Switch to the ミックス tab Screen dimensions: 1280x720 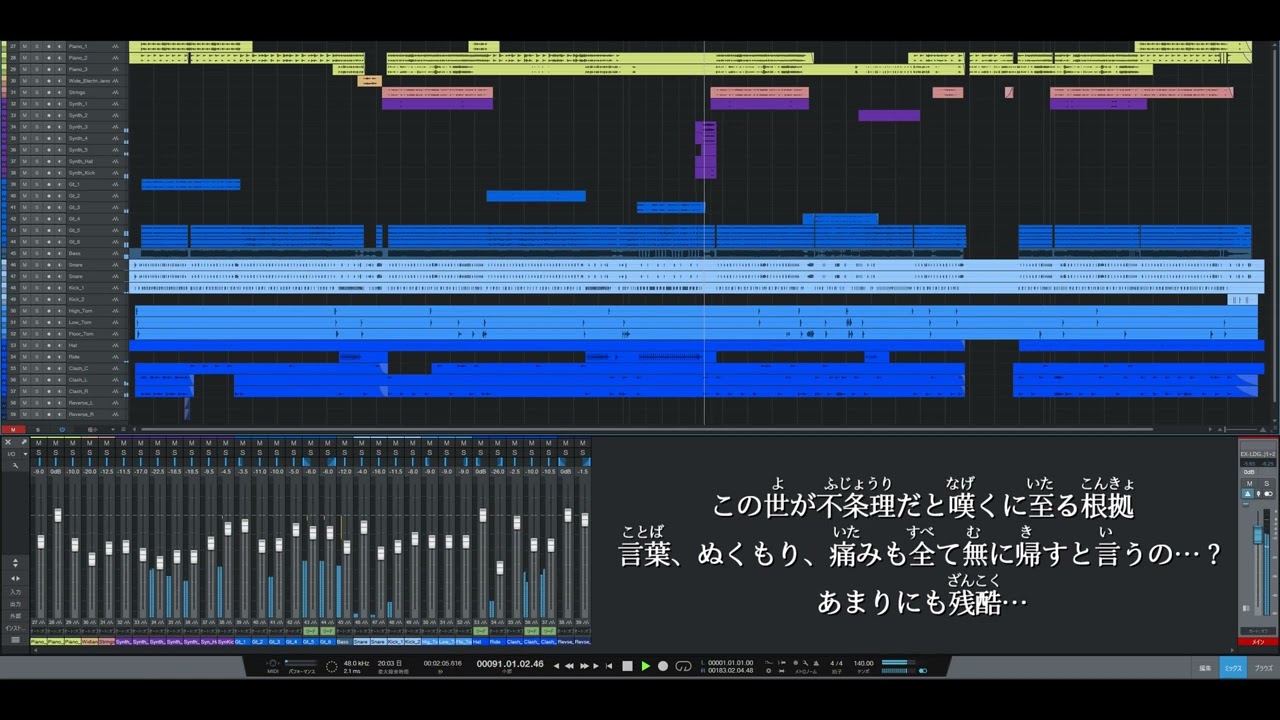coord(1233,667)
